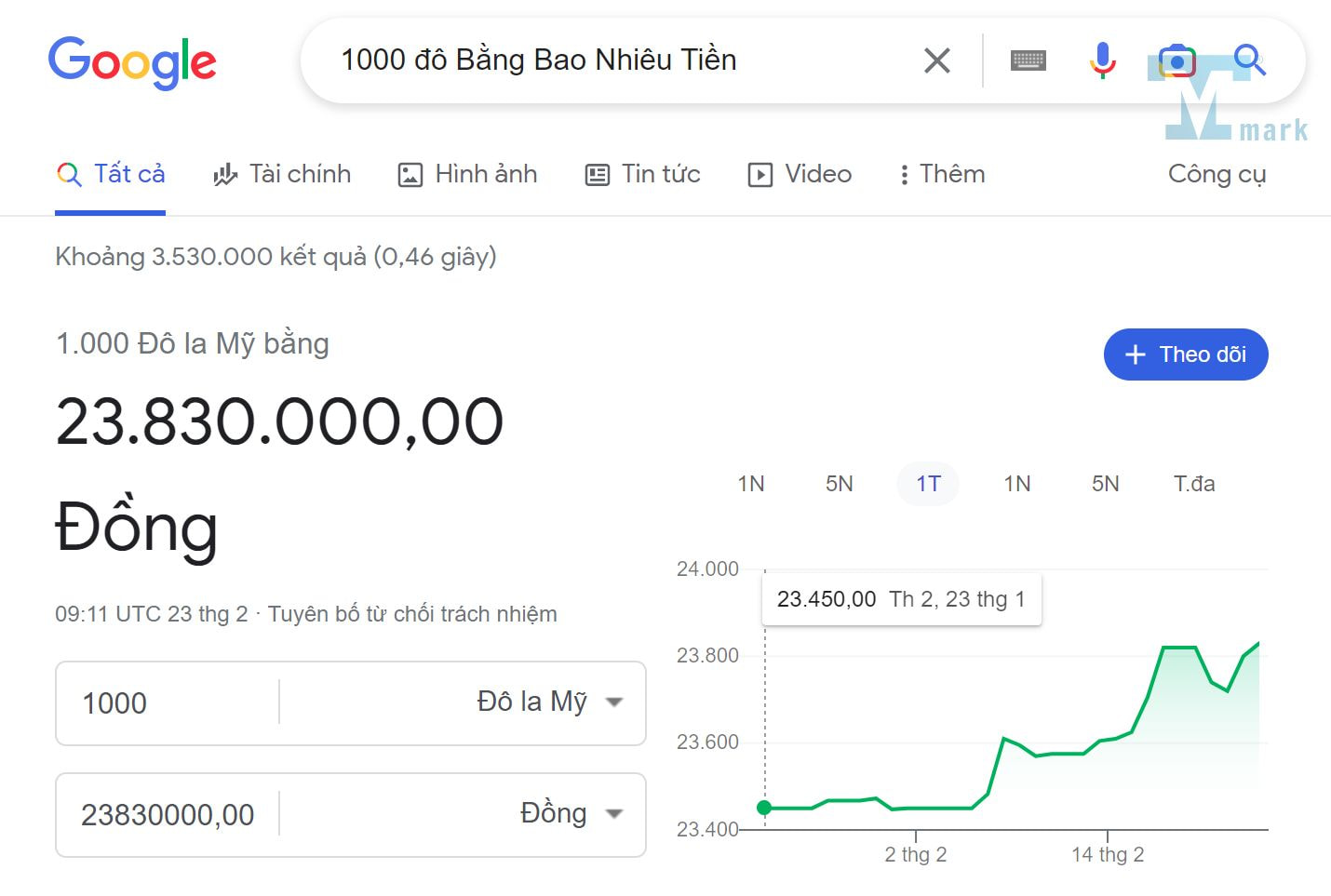
Task: Click the Google logo
Action: tap(132, 62)
